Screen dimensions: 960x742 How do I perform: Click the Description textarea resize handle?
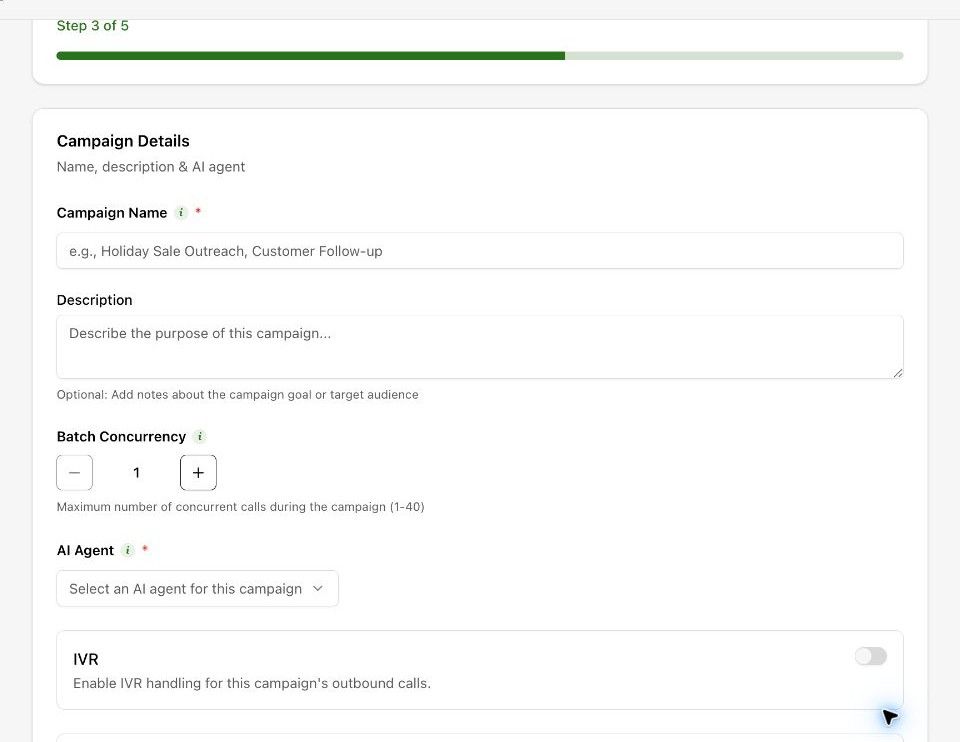tap(897, 372)
